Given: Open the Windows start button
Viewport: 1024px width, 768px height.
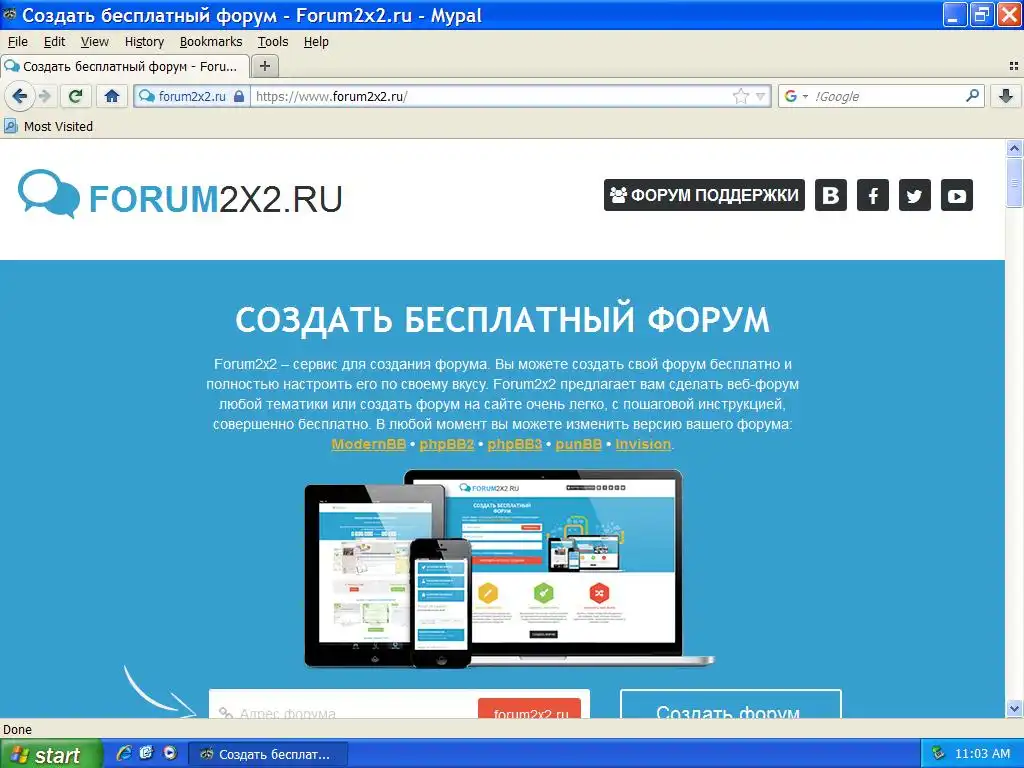Looking at the screenshot, I should [51, 754].
